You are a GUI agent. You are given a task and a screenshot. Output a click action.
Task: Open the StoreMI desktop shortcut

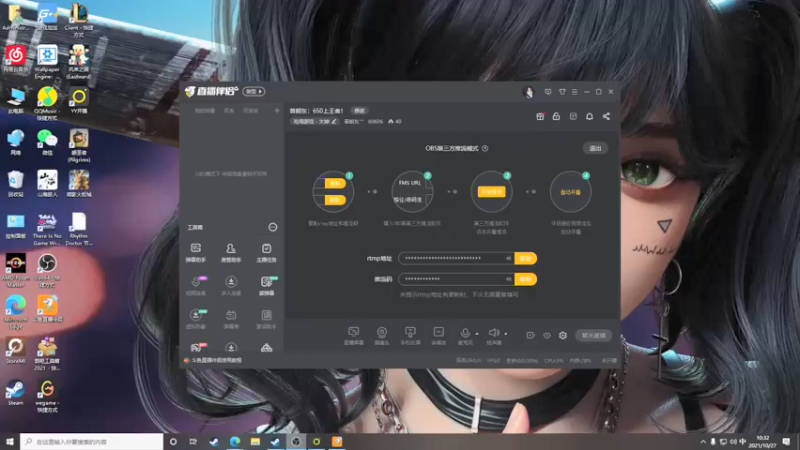click(15, 351)
